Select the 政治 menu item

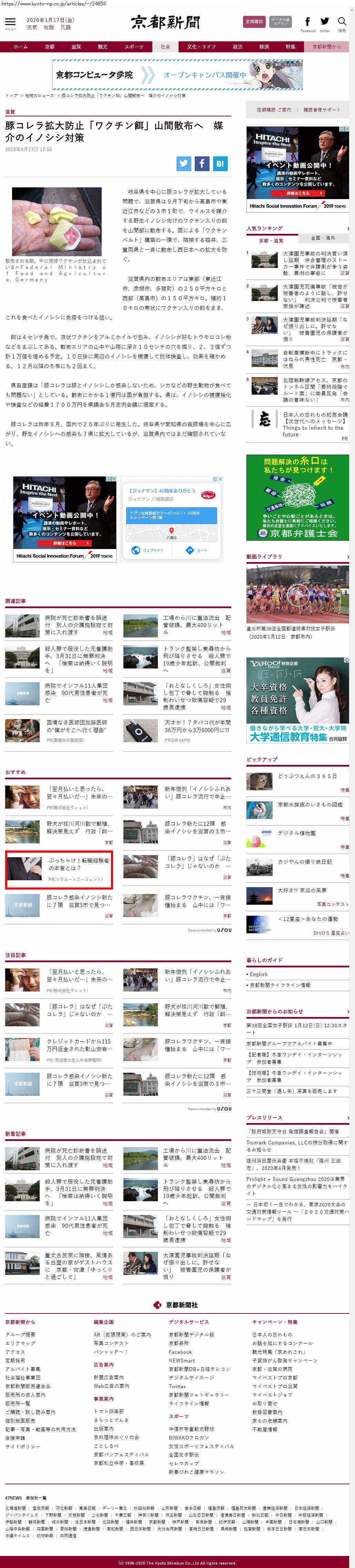pyautogui.click(x=237, y=46)
